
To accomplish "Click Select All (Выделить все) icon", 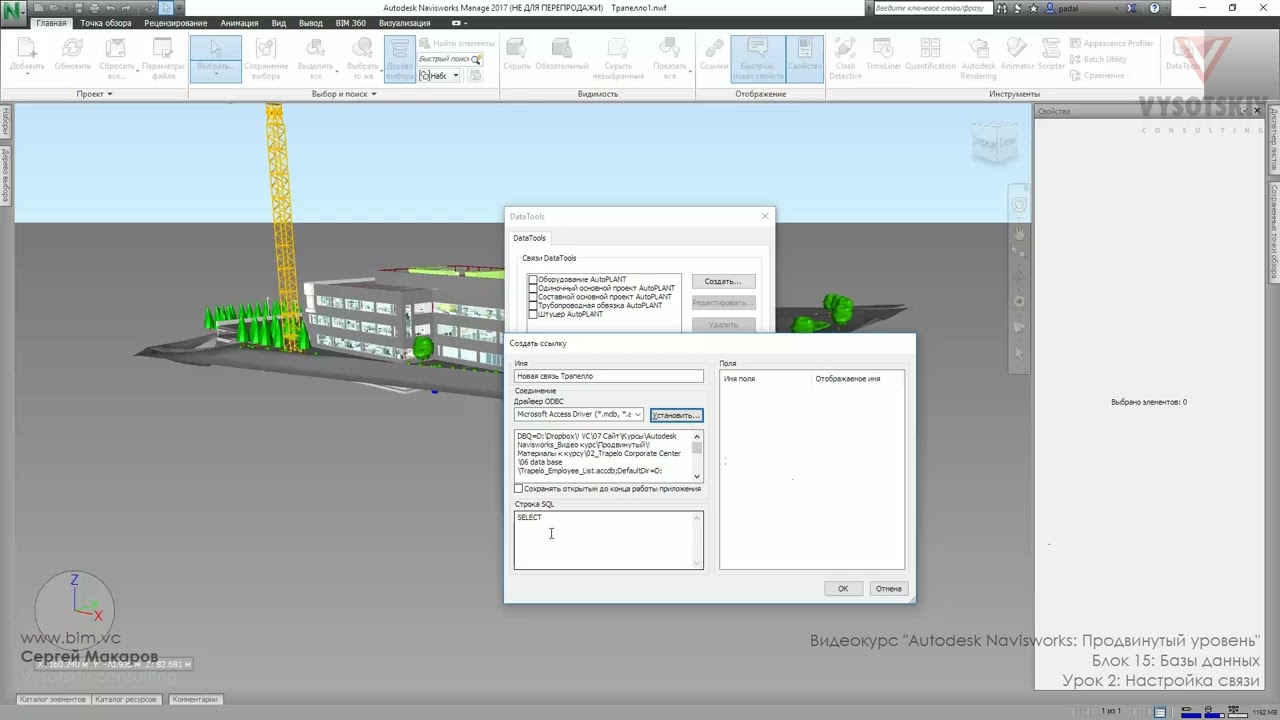I will [315, 59].
